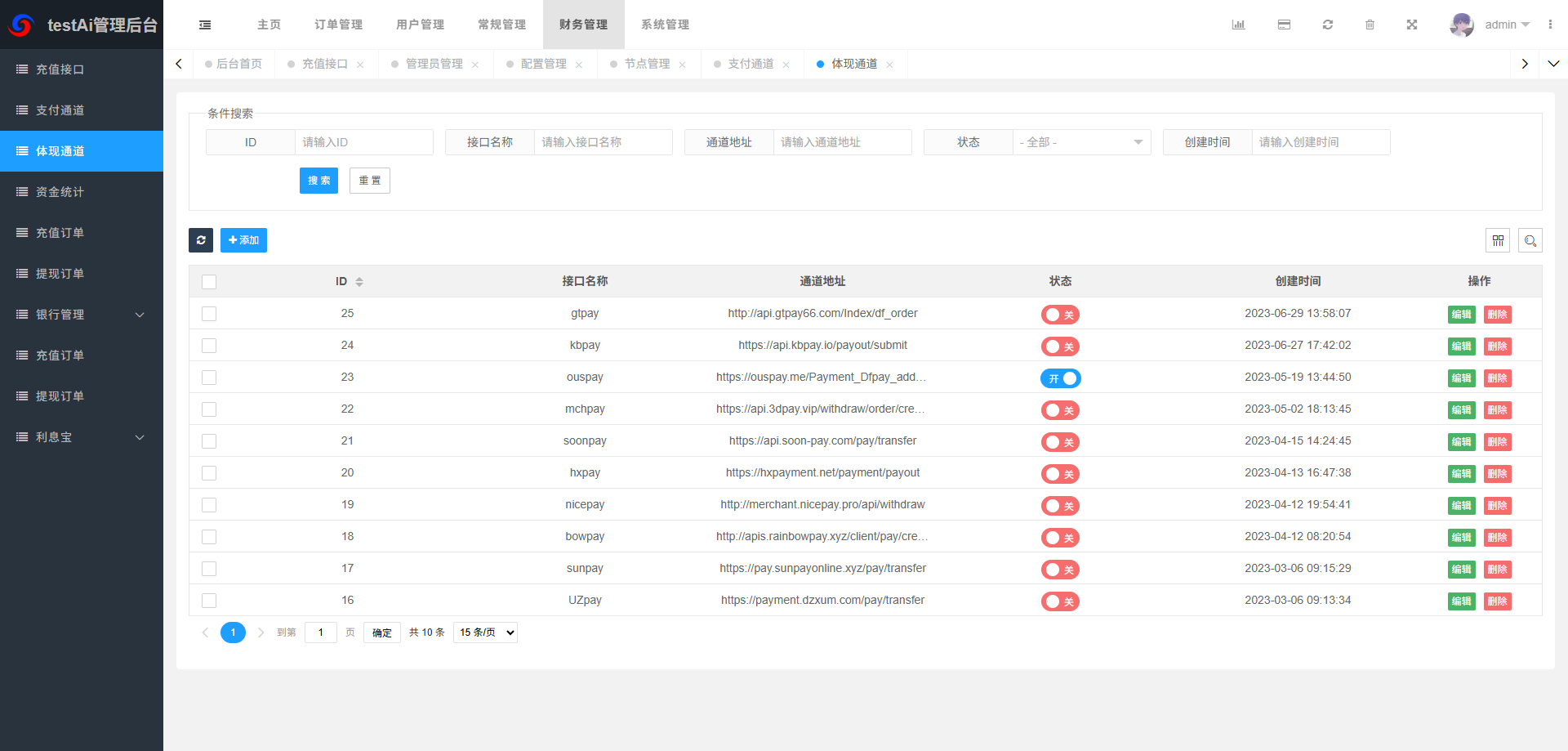
Task: Open the statistics bar chart icon
Action: [x=1238, y=25]
